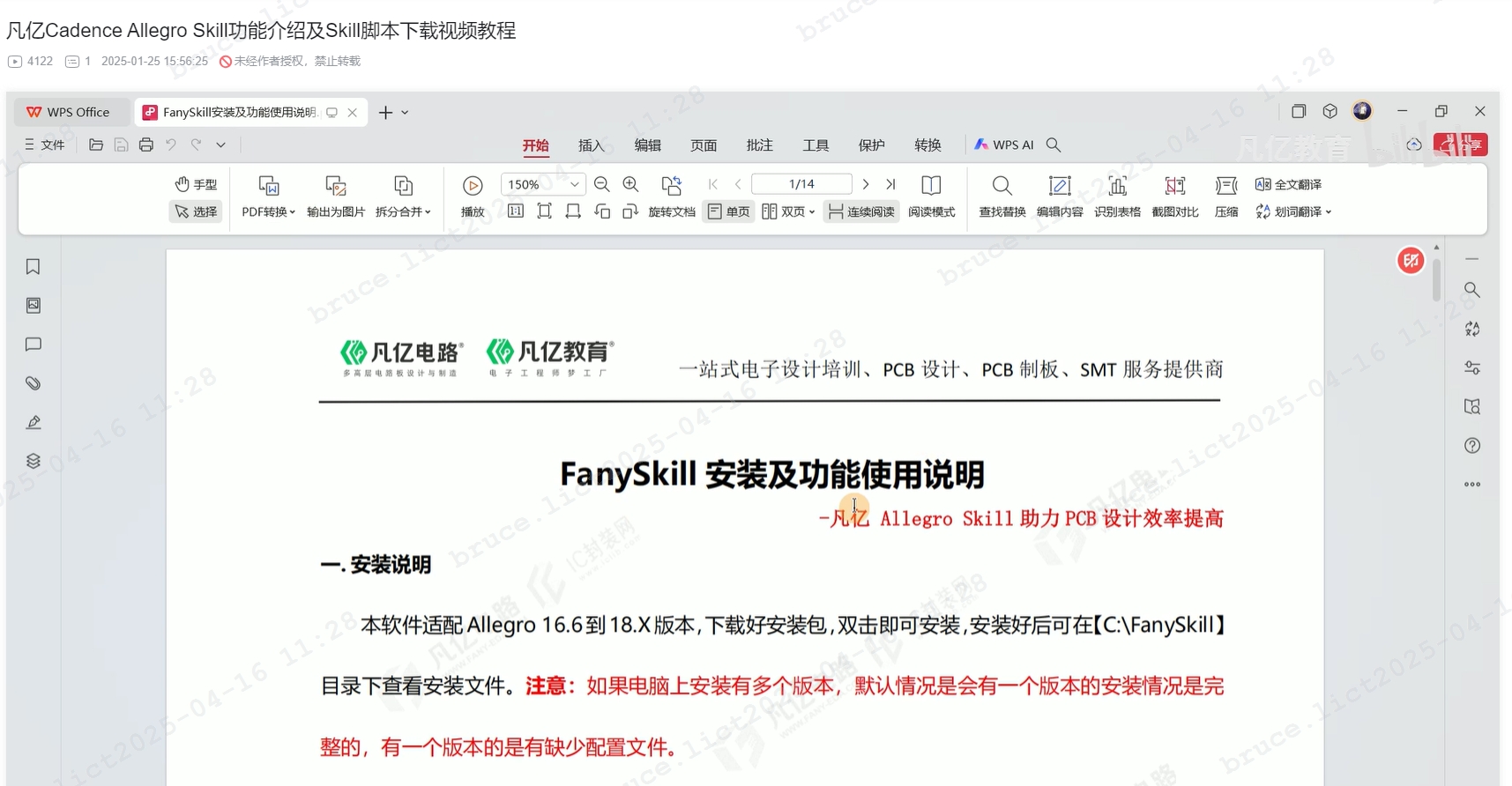1512x786 pixels.
Task: Open the thumbnail panel in left sidebar
Action: point(34,305)
